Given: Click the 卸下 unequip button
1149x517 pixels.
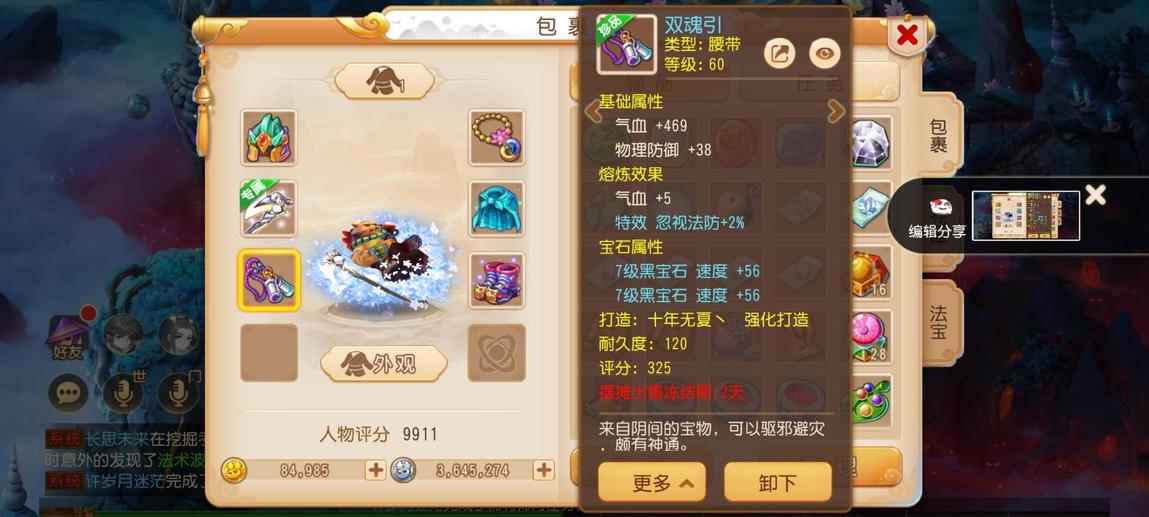Looking at the screenshot, I should tap(778, 482).
